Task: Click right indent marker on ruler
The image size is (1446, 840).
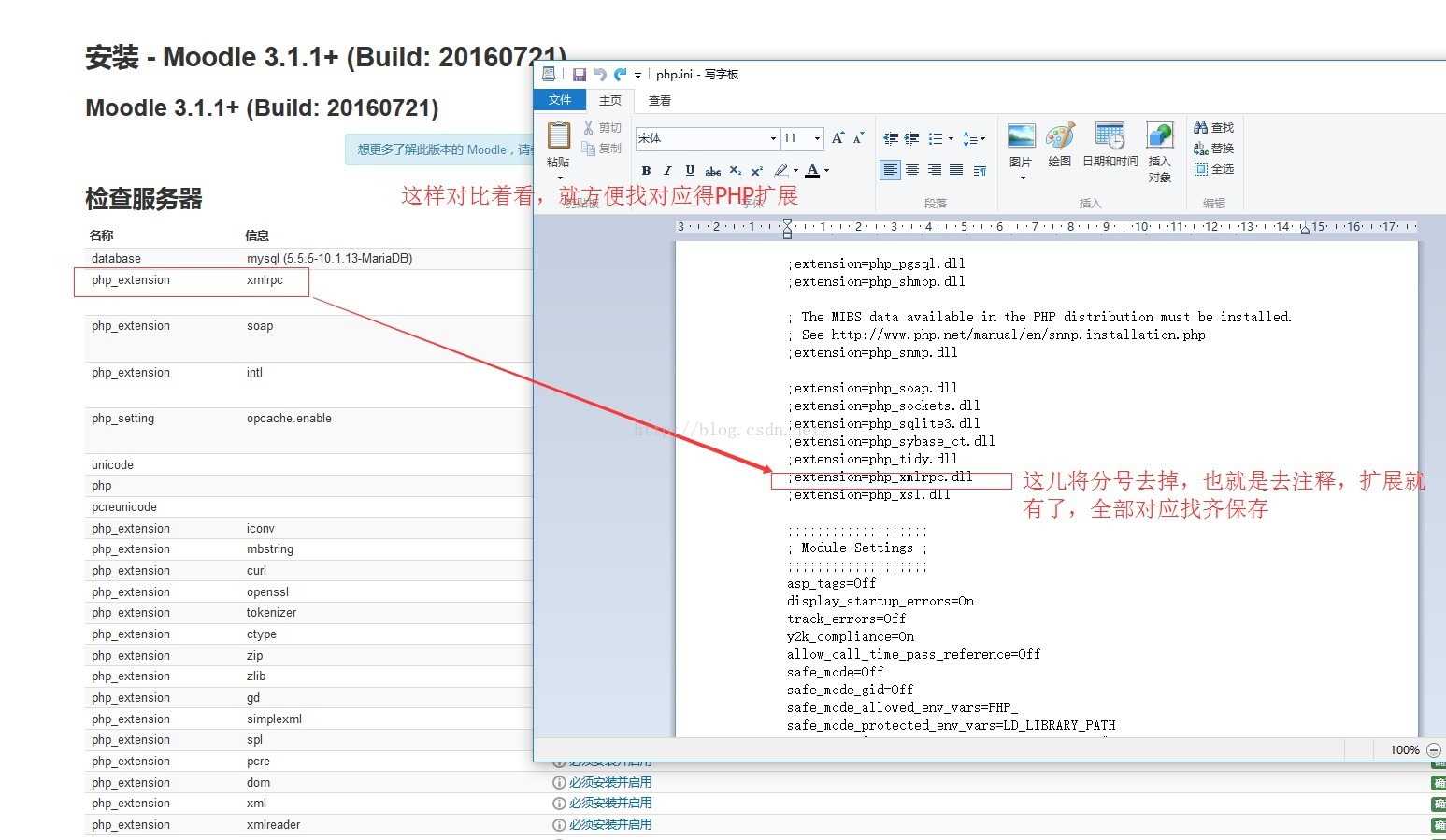Action: [x=1305, y=229]
